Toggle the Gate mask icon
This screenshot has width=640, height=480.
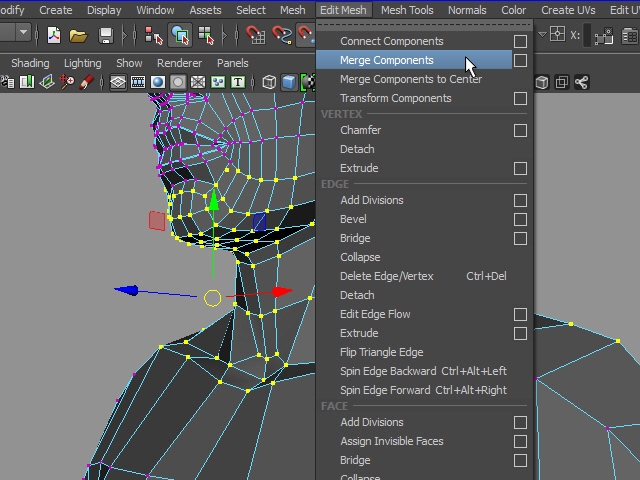[178, 82]
